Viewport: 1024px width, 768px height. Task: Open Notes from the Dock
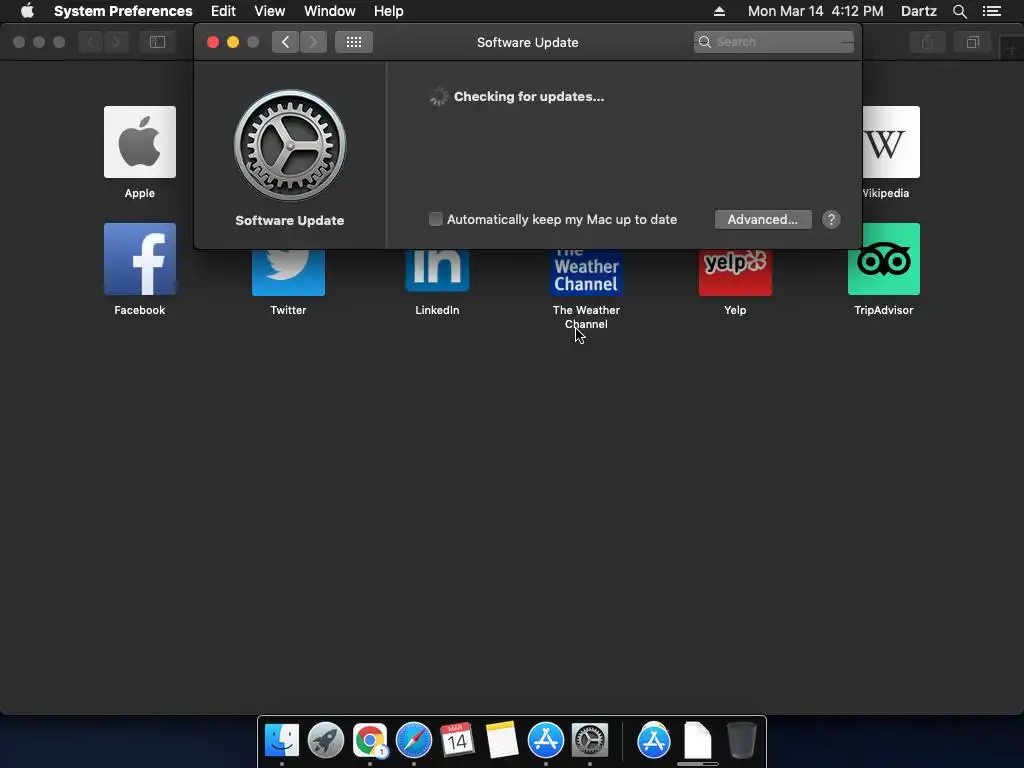coord(502,741)
